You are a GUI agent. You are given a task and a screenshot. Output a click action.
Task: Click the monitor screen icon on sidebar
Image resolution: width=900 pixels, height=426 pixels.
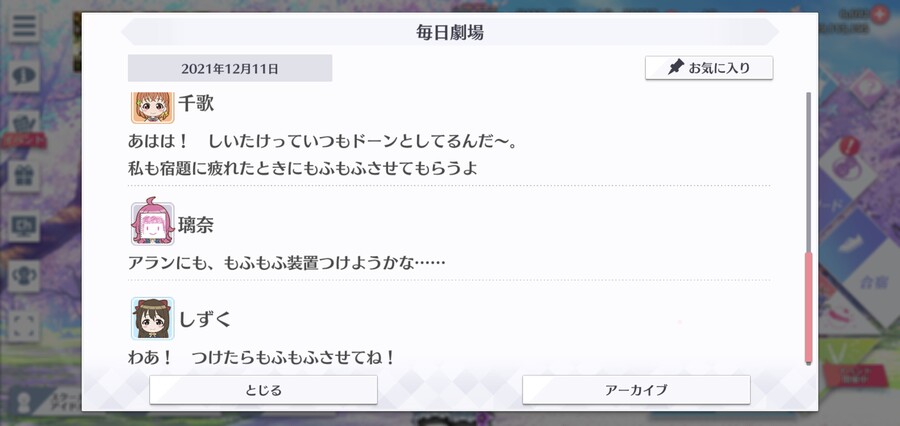(x=24, y=226)
